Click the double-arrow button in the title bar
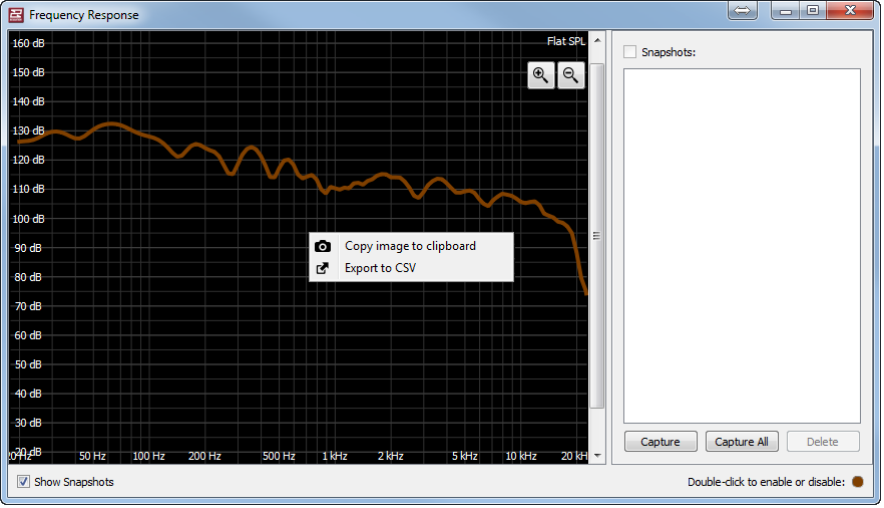The height and width of the screenshot is (508, 884). click(x=742, y=11)
